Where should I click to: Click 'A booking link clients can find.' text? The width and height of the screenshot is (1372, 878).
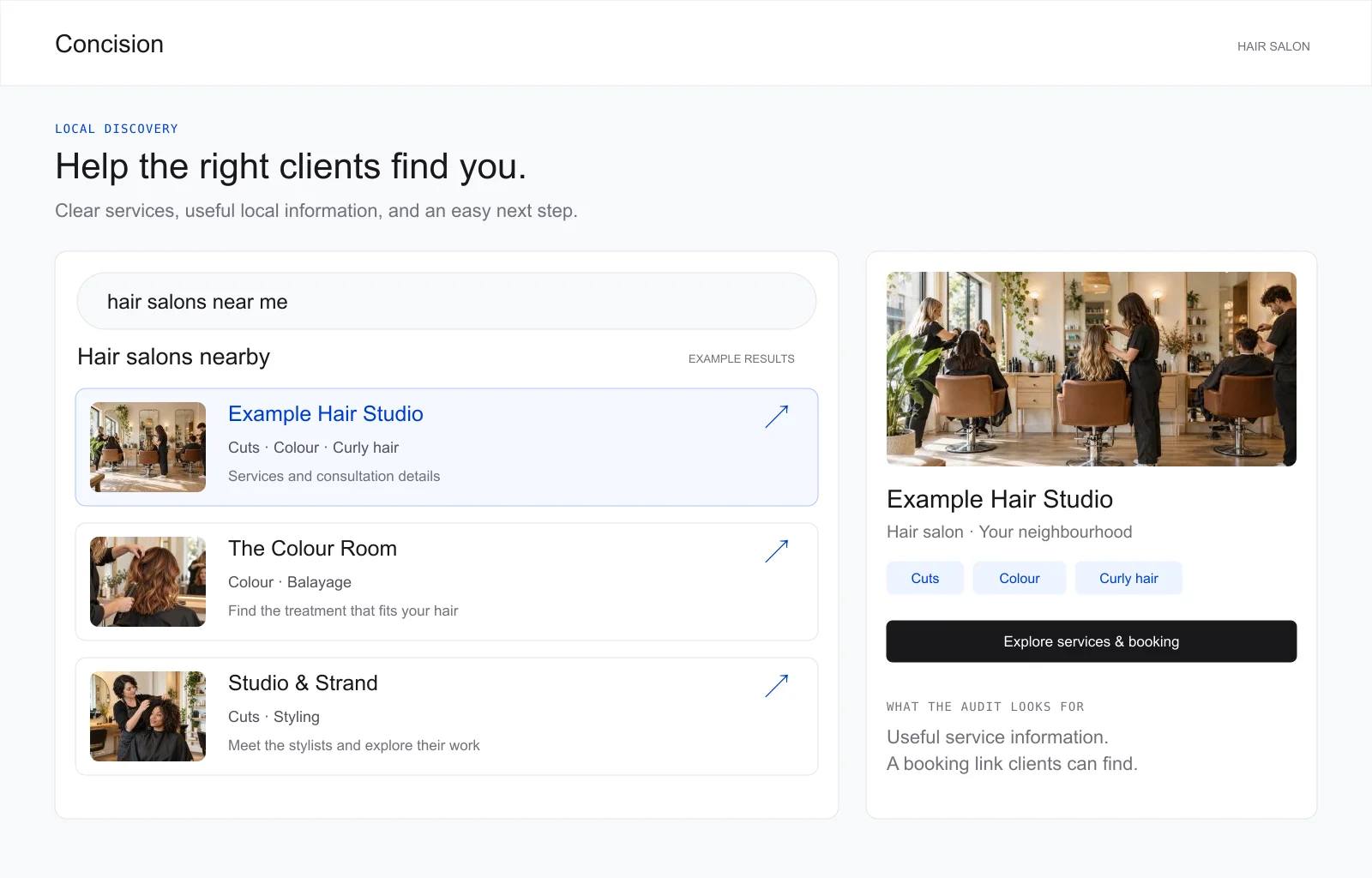[x=1012, y=763]
